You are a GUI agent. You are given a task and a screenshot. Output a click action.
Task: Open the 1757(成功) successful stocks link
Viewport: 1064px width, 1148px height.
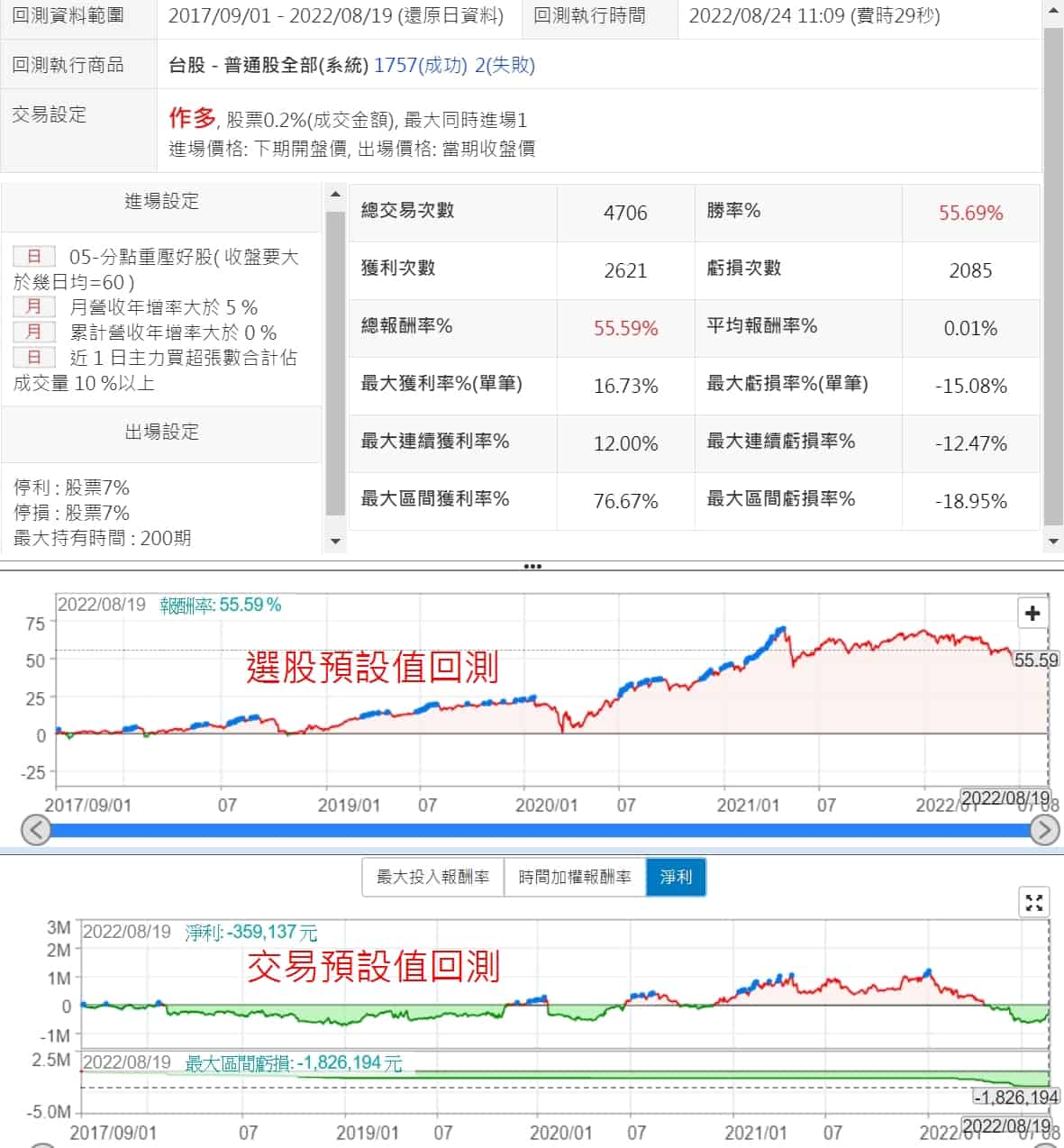[x=420, y=65]
